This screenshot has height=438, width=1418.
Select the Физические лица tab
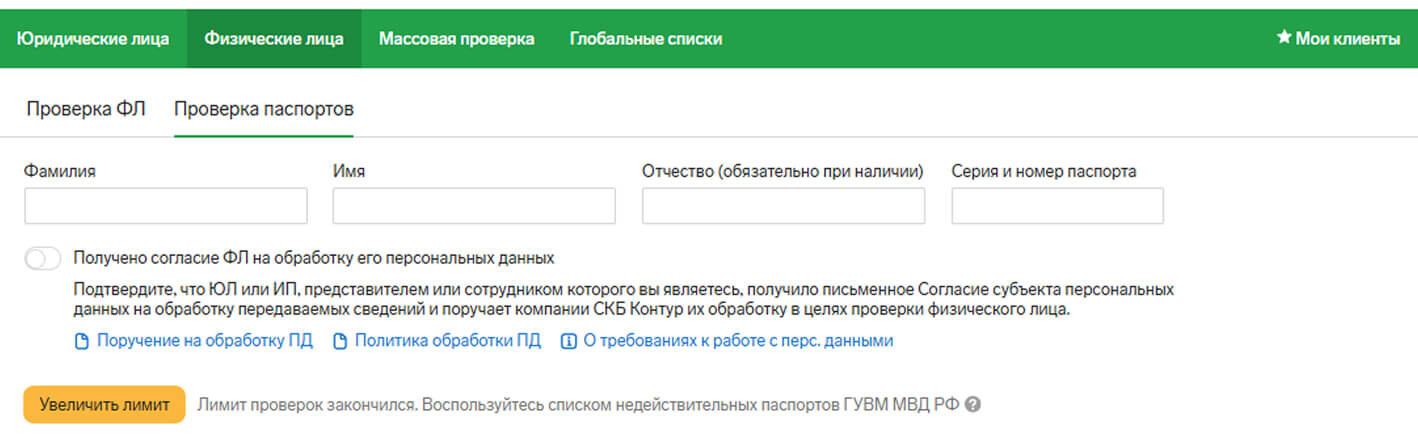274,39
